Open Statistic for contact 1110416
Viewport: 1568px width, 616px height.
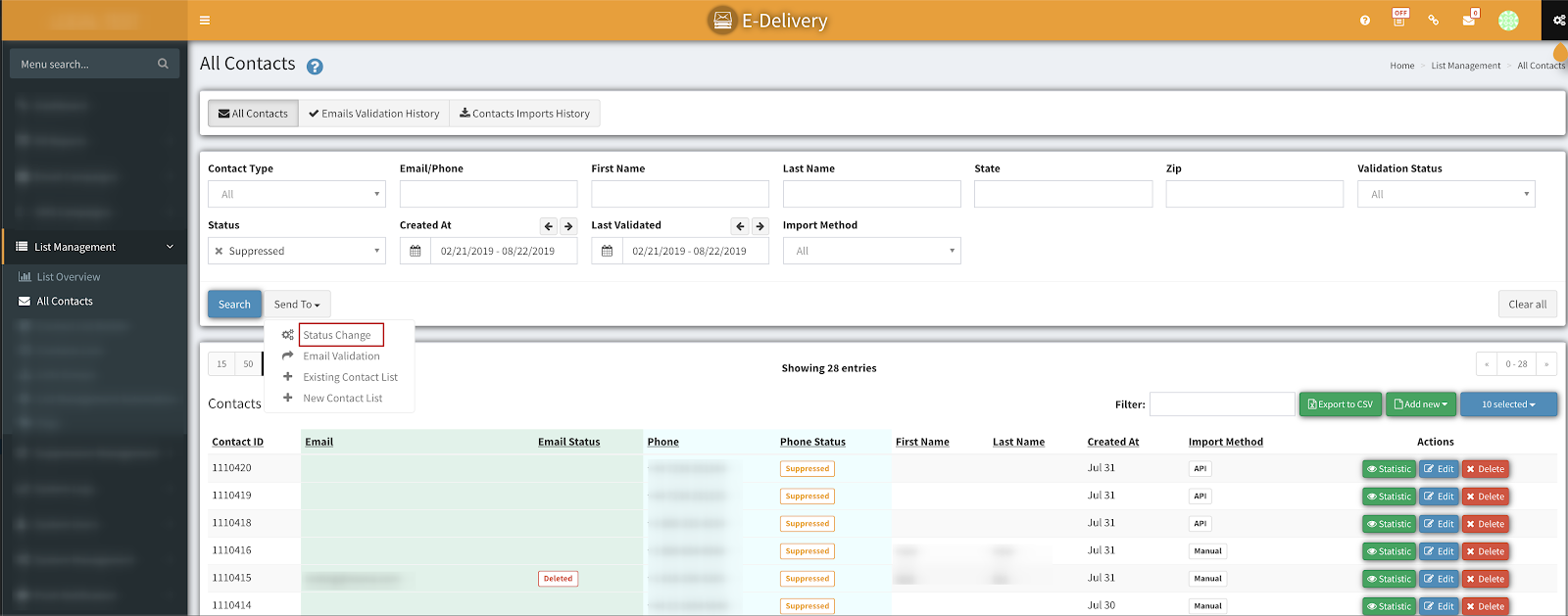click(x=1389, y=551)
